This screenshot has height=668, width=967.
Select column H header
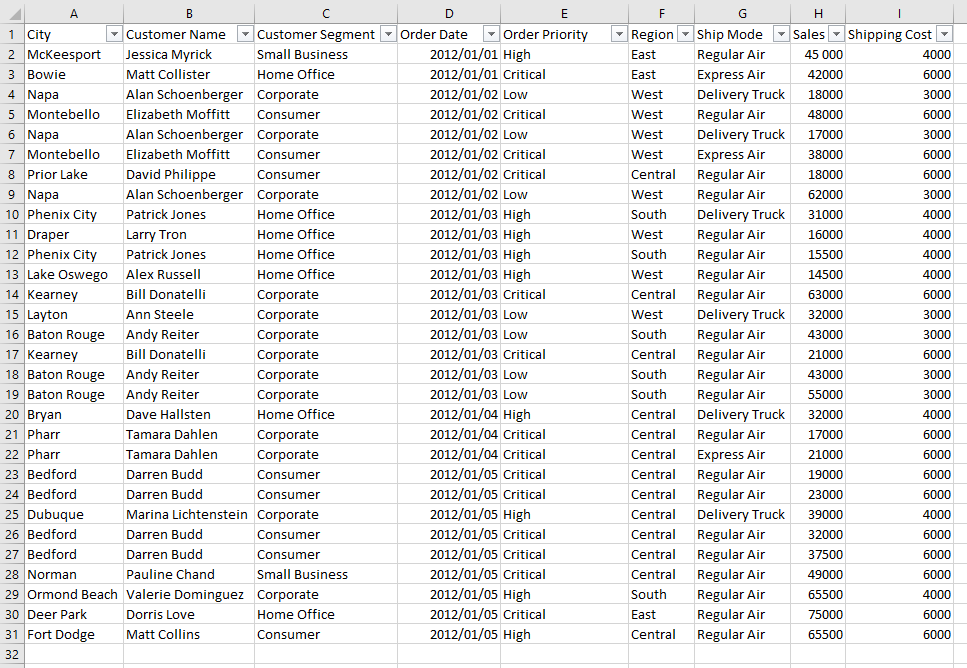pos(818,13)
